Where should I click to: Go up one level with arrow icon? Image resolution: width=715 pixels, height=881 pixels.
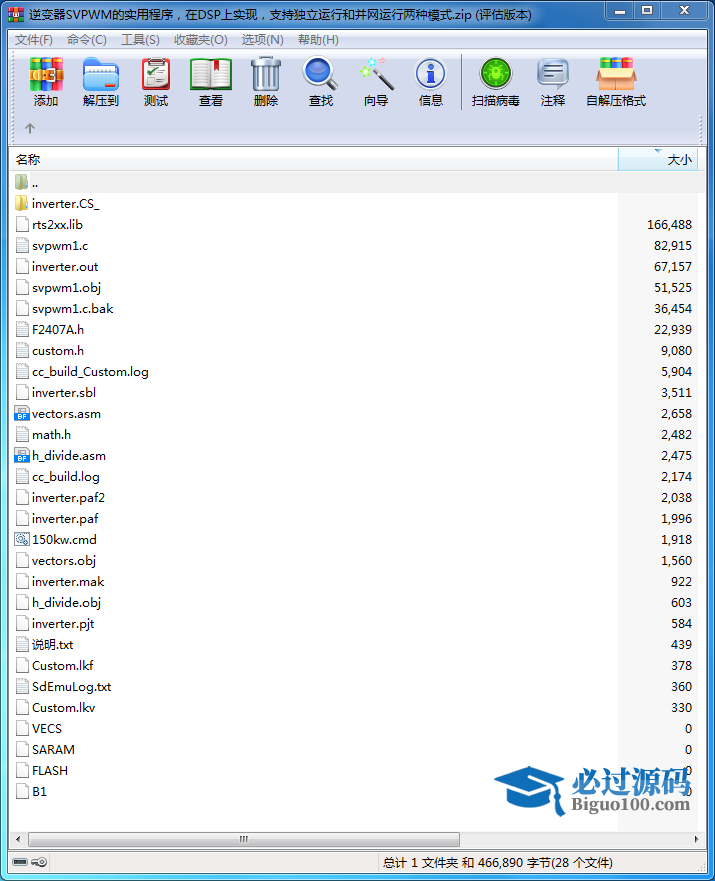pyautogui.click(x=30, y=129)
